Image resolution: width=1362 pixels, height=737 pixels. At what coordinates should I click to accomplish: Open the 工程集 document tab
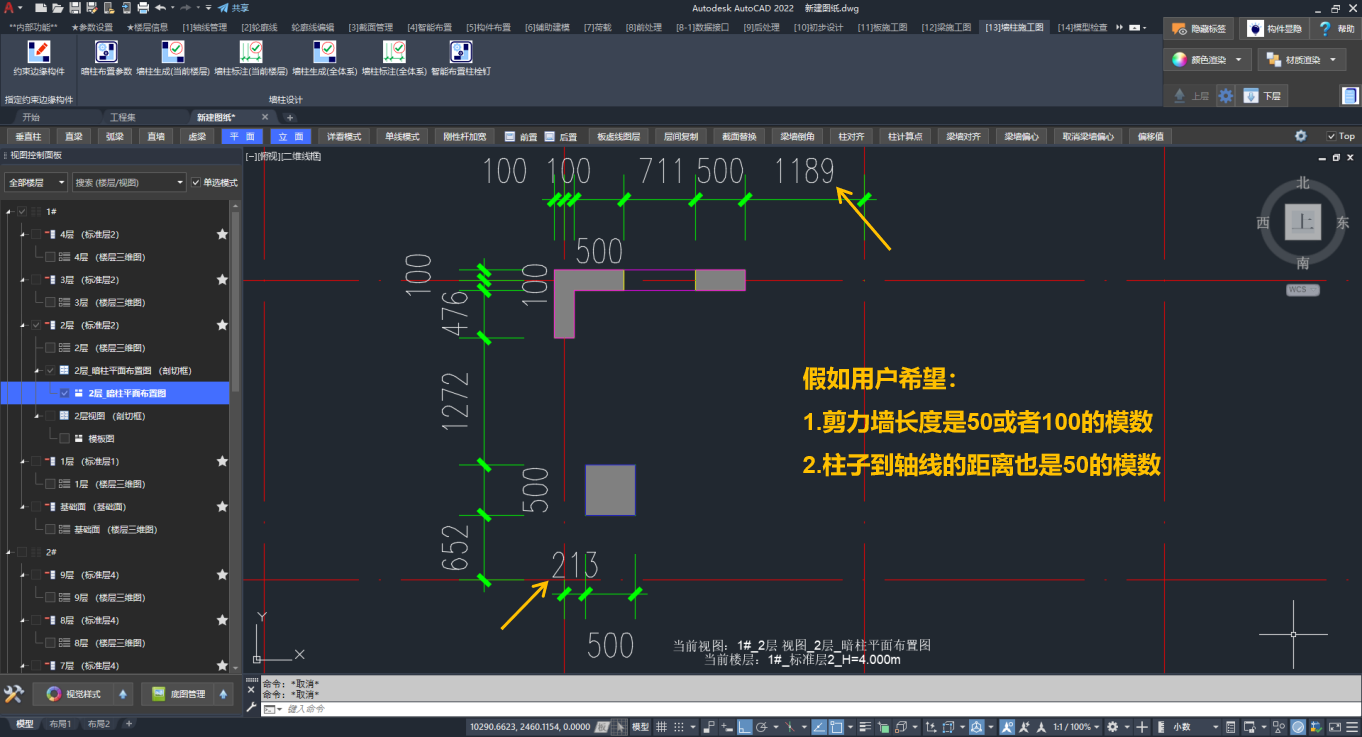123,117
